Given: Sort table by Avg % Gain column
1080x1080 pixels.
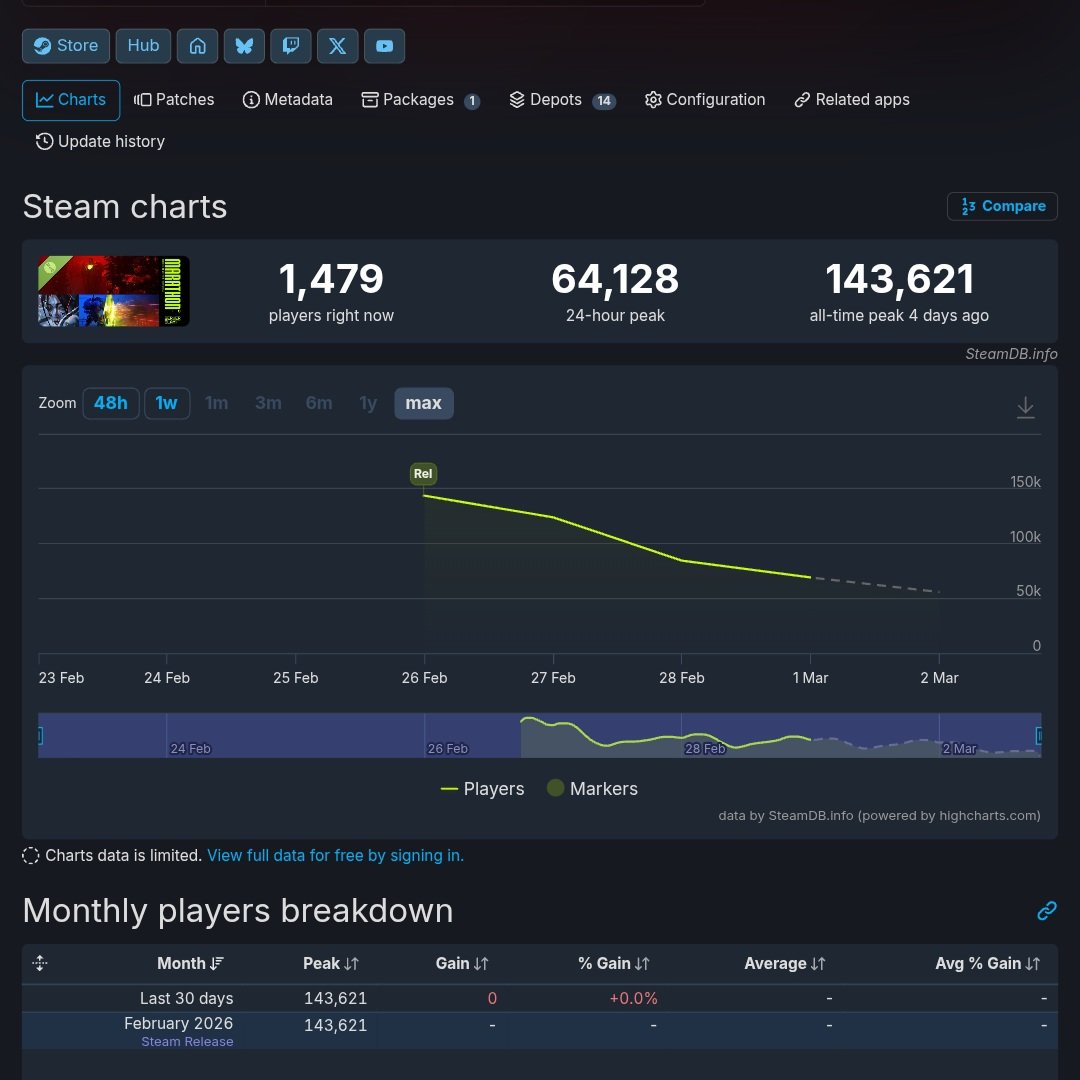Looking at the screenshot, I should [988, 964].
